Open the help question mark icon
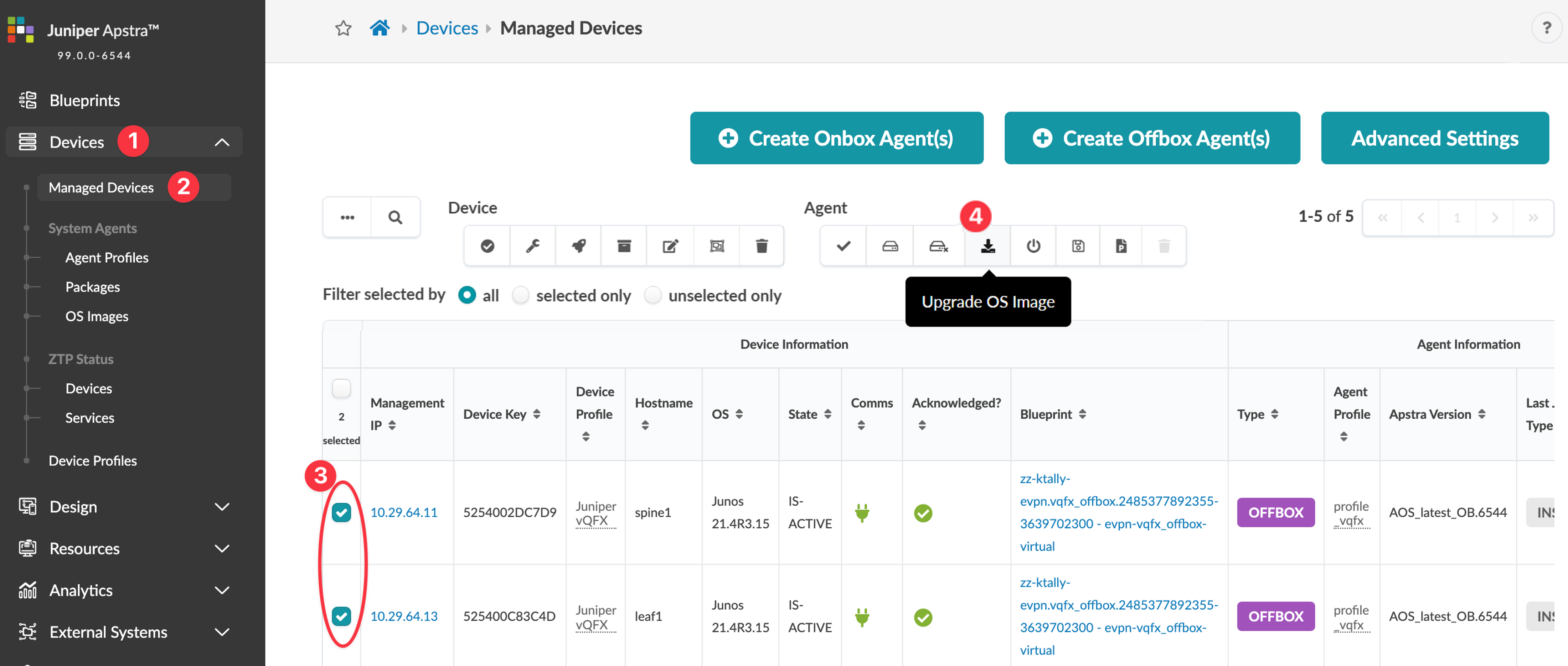1568x666 pixels. pos(1546,28)
